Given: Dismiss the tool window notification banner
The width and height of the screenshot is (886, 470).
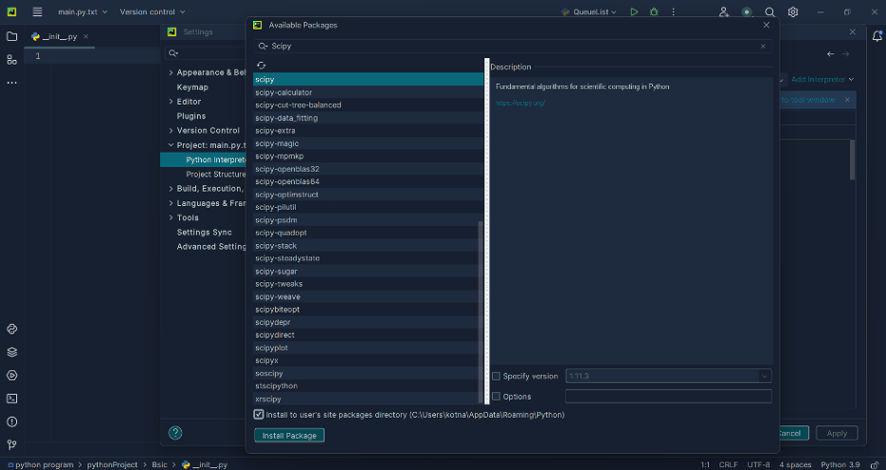Looking at the screenshot, I should tap(847, 99).
